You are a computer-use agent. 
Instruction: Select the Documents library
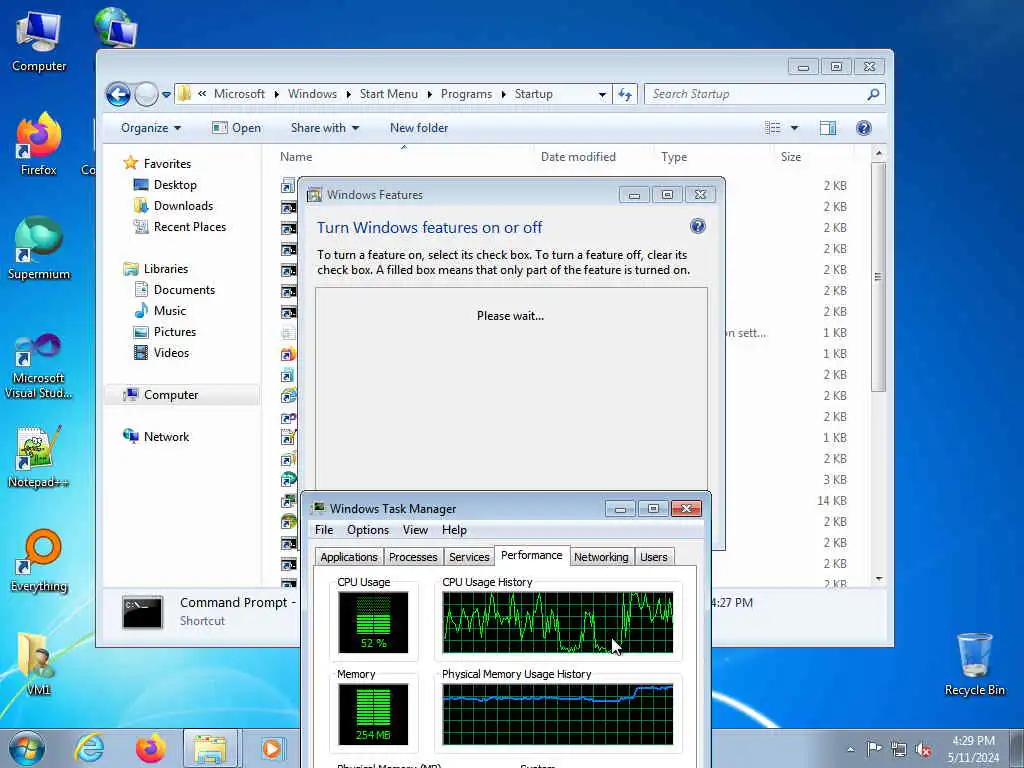[x=174, y=289]
